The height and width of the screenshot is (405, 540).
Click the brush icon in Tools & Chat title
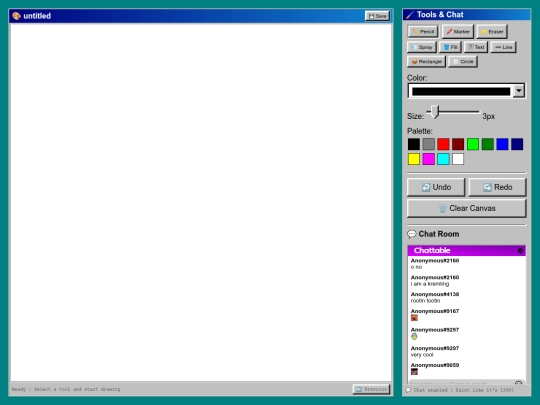(410, 15)
